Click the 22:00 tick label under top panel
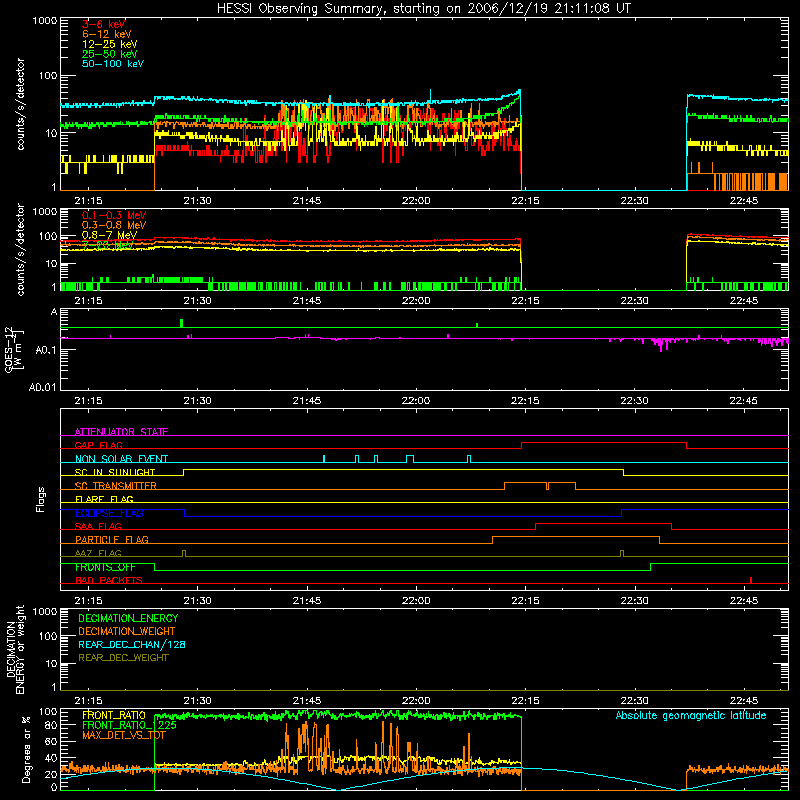 (x=416, y=201)
